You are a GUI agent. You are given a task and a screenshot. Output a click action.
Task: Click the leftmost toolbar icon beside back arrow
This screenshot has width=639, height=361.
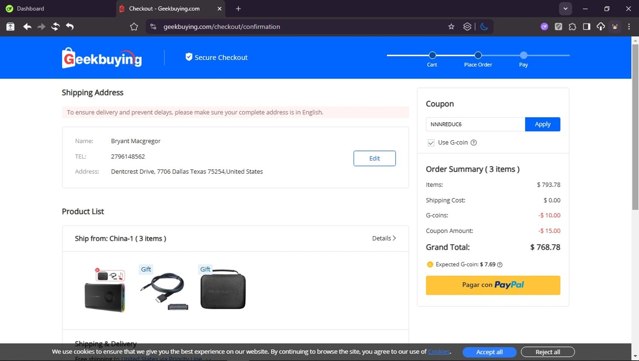click(x=11, y=27)
